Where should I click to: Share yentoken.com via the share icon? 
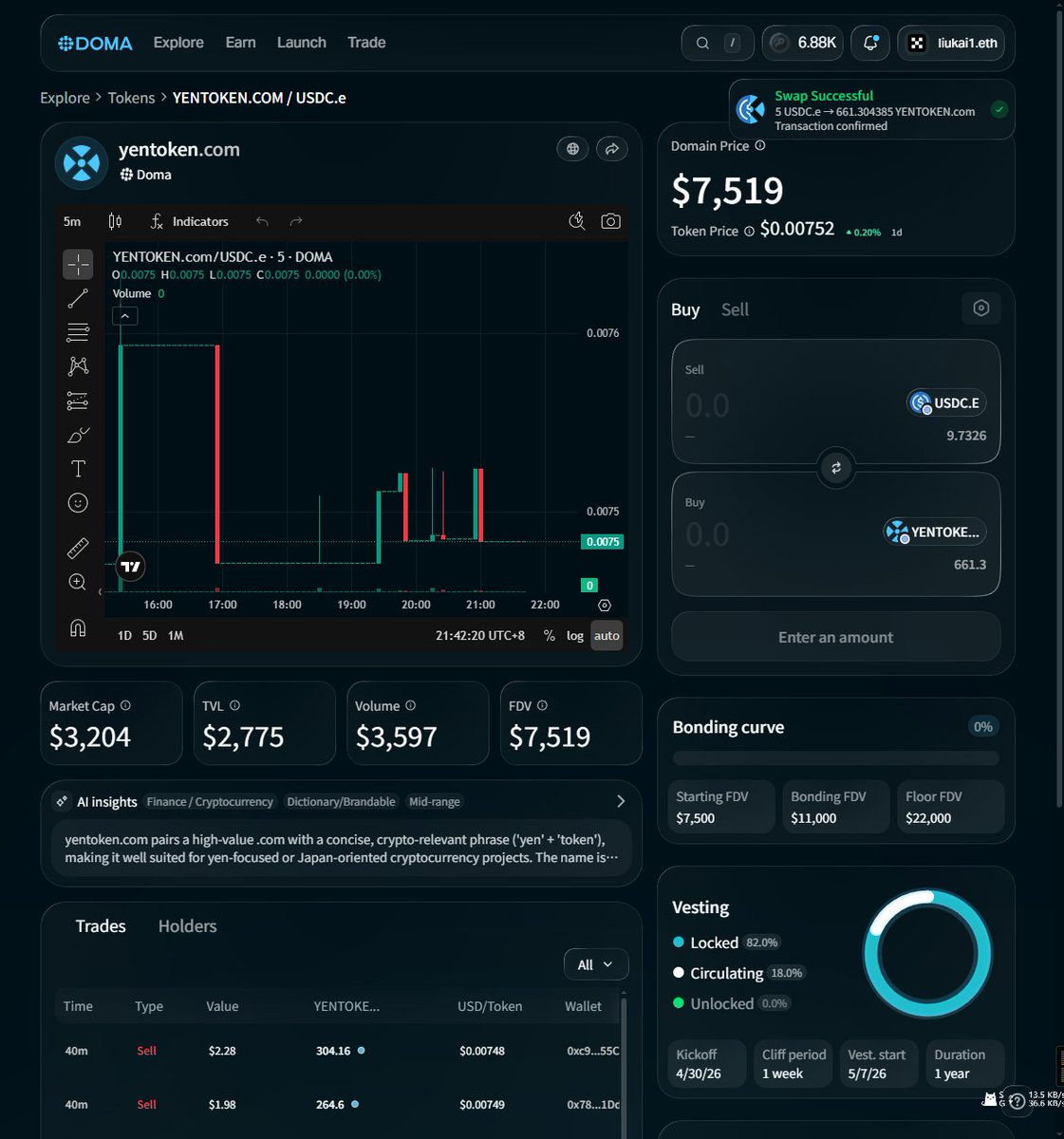pyautogui.click(x=612, y=149)
